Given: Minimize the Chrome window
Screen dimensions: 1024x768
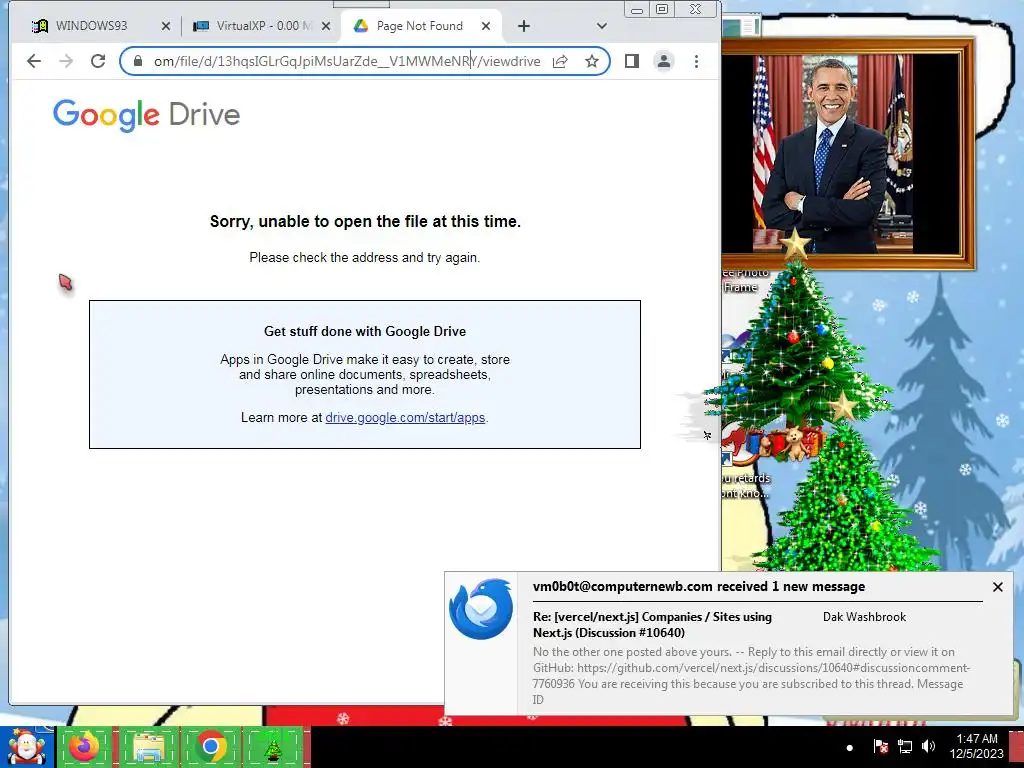Looking at the screenshot, I should click(637, 10).
